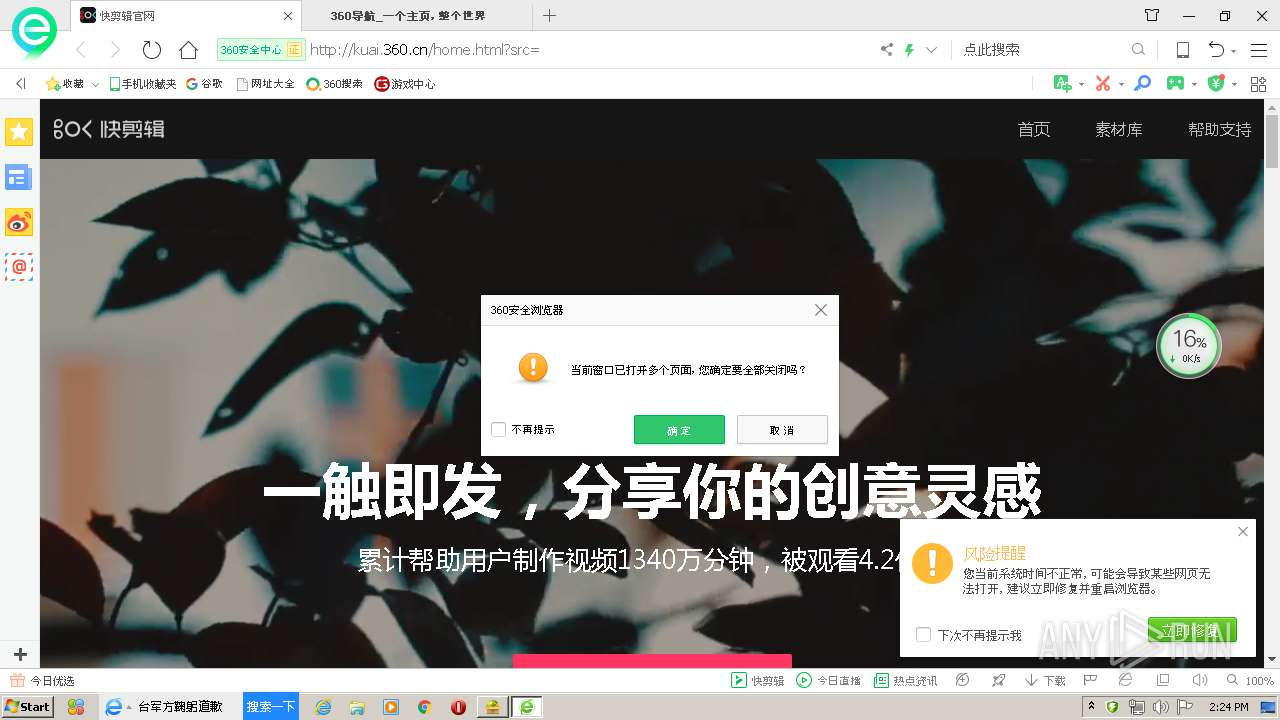Collapse the sidebar with the arrow icon
The height and width of the screenshot is (720, 1280).
point(21,84)
